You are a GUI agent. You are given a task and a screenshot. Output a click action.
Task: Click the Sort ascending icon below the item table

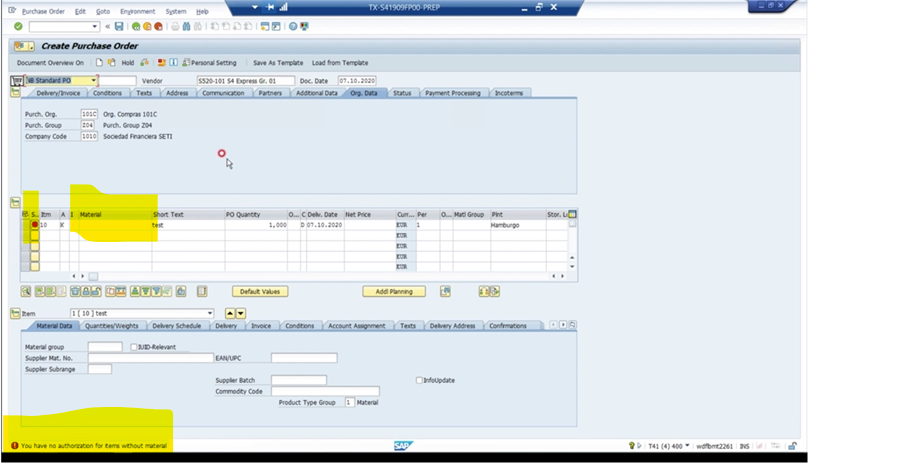[135, 292]
